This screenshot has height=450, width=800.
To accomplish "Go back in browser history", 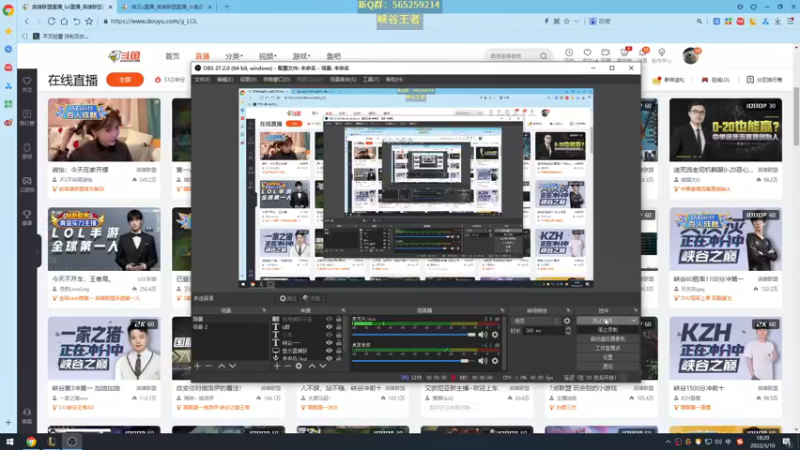I will click(27, 21).
